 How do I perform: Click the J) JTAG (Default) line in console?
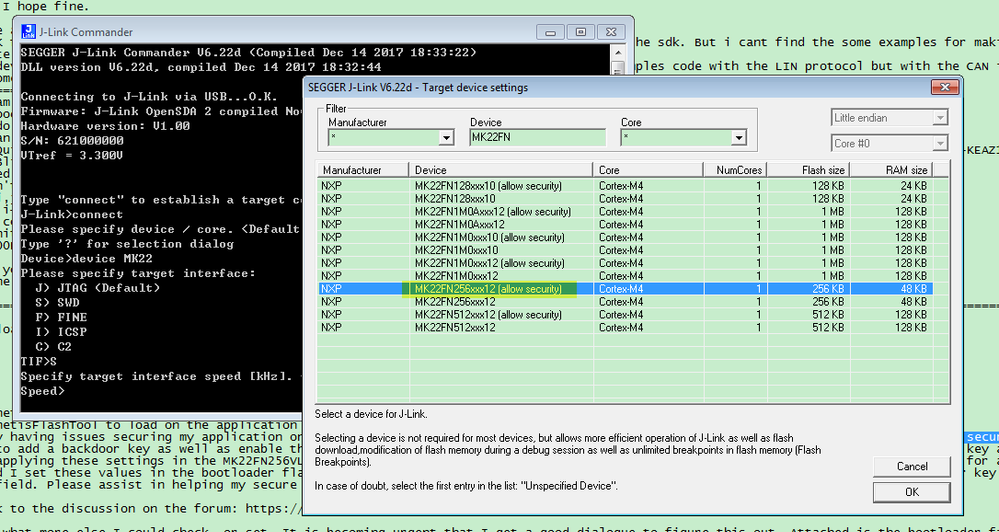98,288
